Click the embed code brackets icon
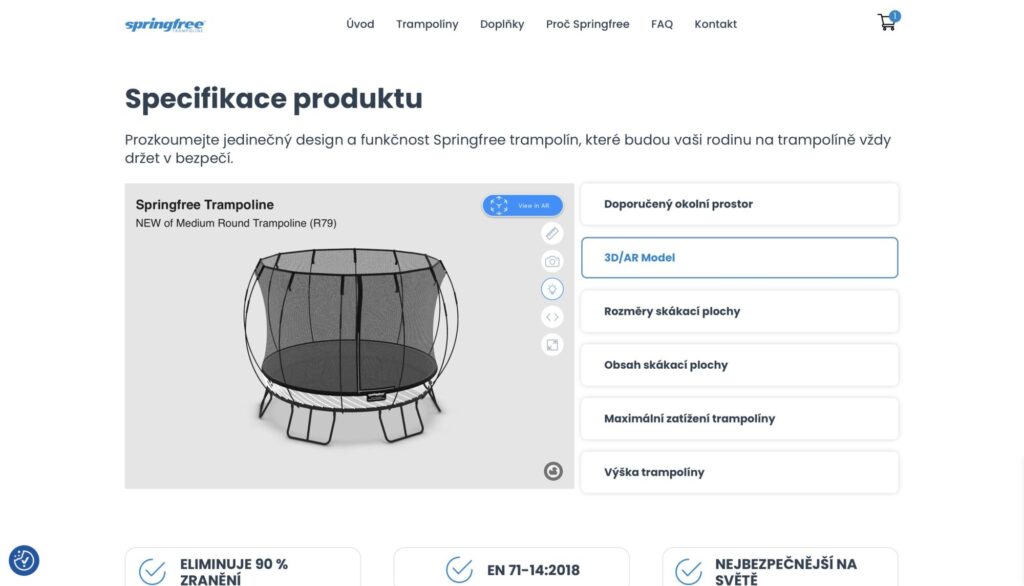 click(x=552, y=317)
